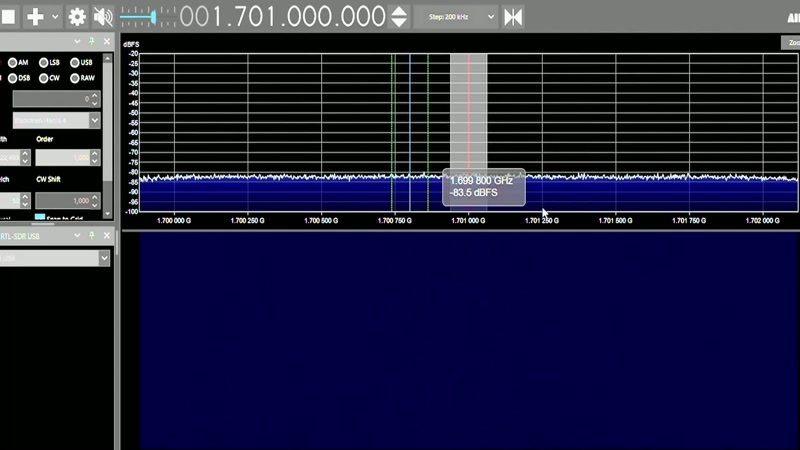The image size is (800, 450).
Task: Close the RTL-SDR USB panel
Action: [x=107, y=235]
